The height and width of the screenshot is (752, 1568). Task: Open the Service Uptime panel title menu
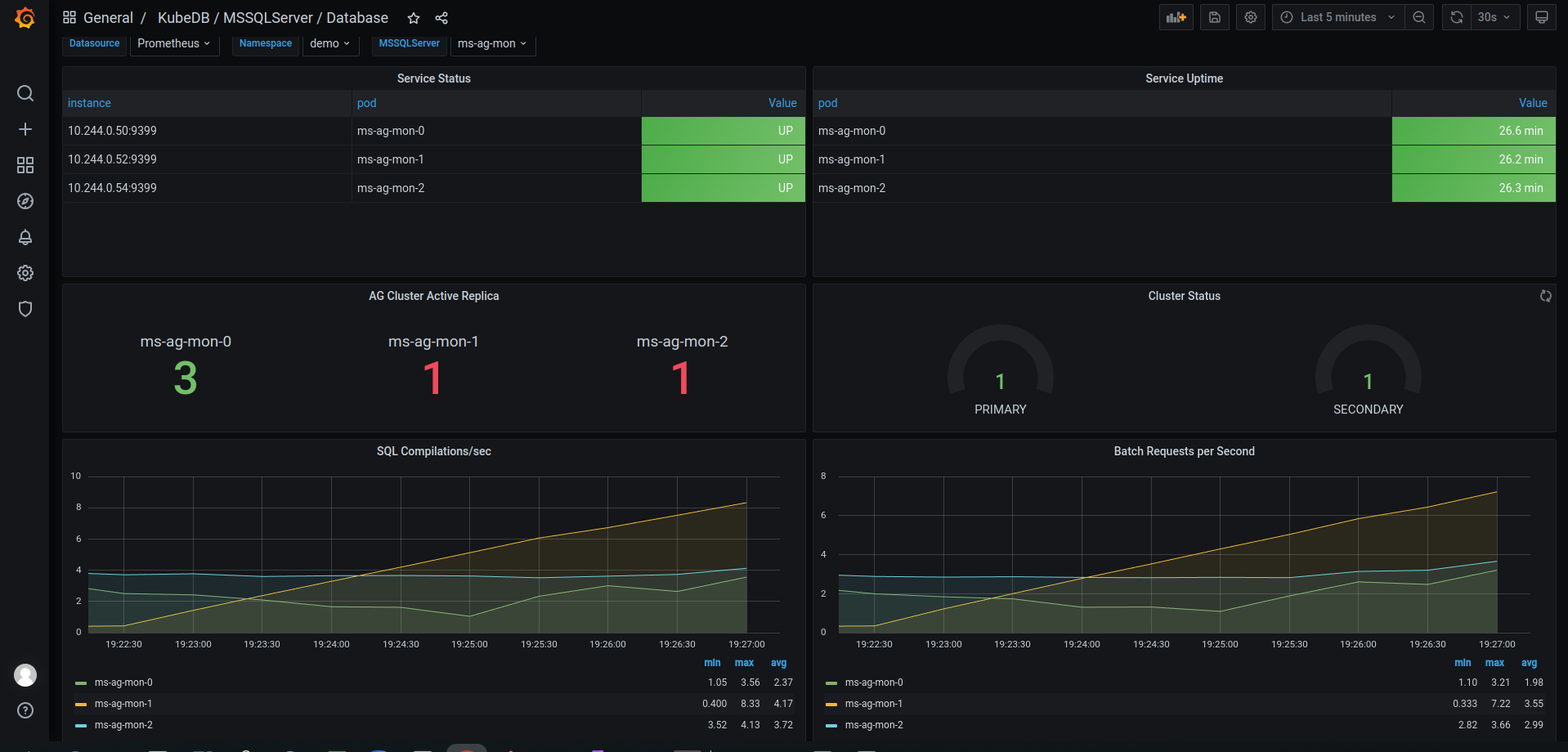point(1184,78)
